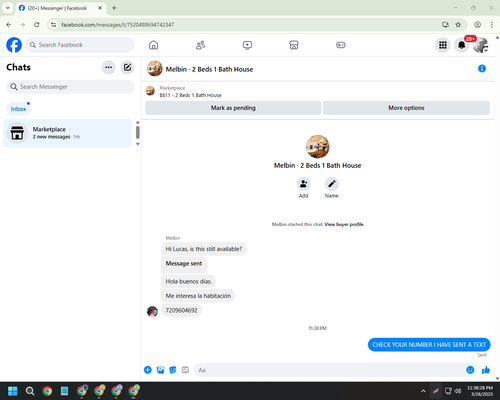Screen dimensions: 500x400
Task: Open tab search dropdown arrow
Action: click(x=8, y=8)
